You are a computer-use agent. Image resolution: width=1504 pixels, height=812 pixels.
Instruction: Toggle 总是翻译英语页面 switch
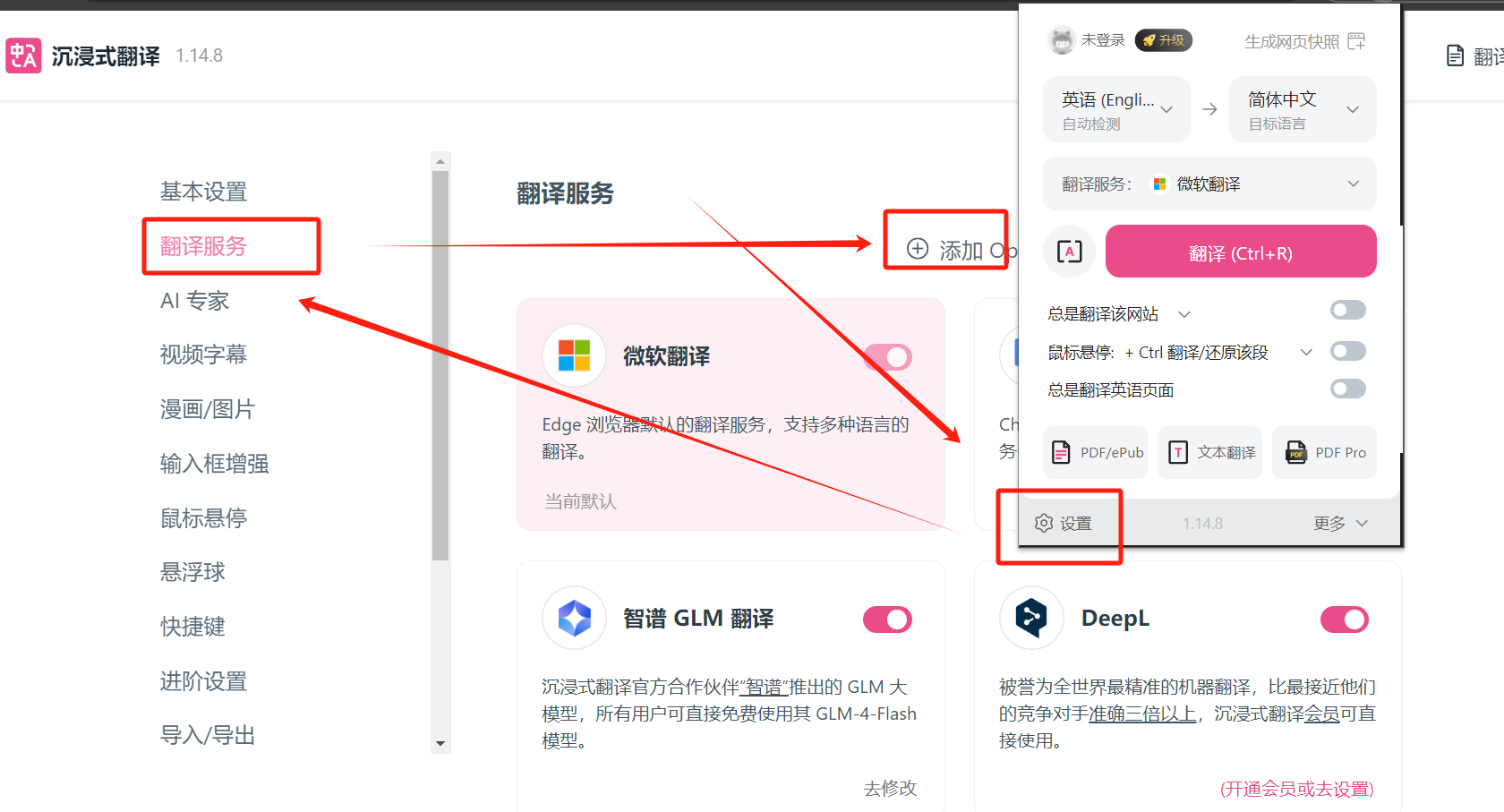[x=1347, y=389]
